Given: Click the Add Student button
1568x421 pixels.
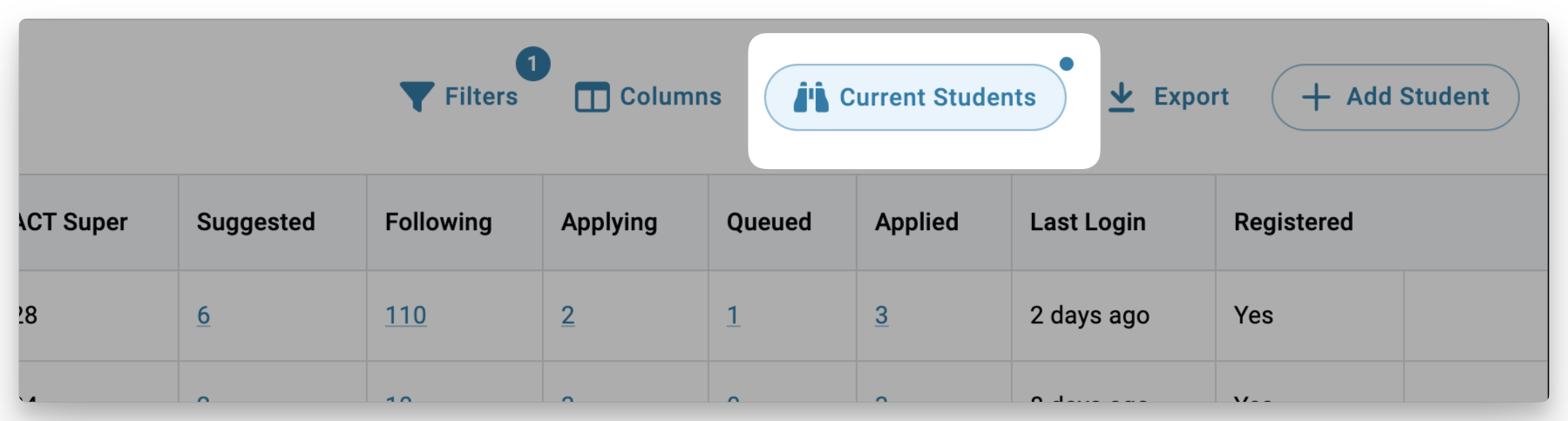Looking at the screenshot, I should (1395, 97).
